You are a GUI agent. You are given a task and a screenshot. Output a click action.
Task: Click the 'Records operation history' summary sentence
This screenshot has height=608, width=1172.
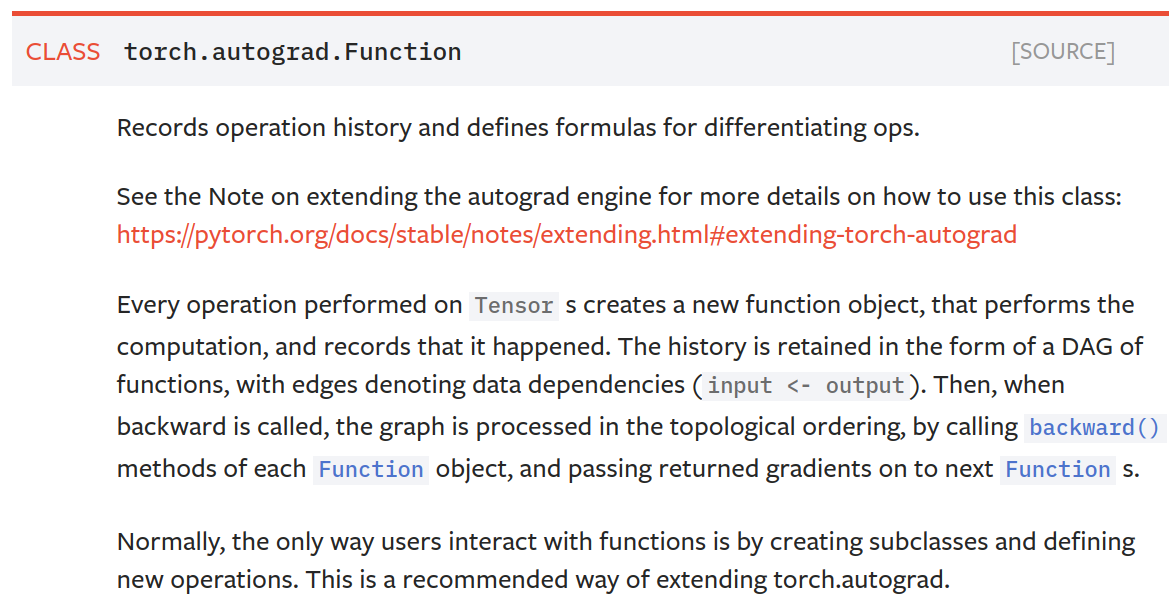[x=518, y=128]
